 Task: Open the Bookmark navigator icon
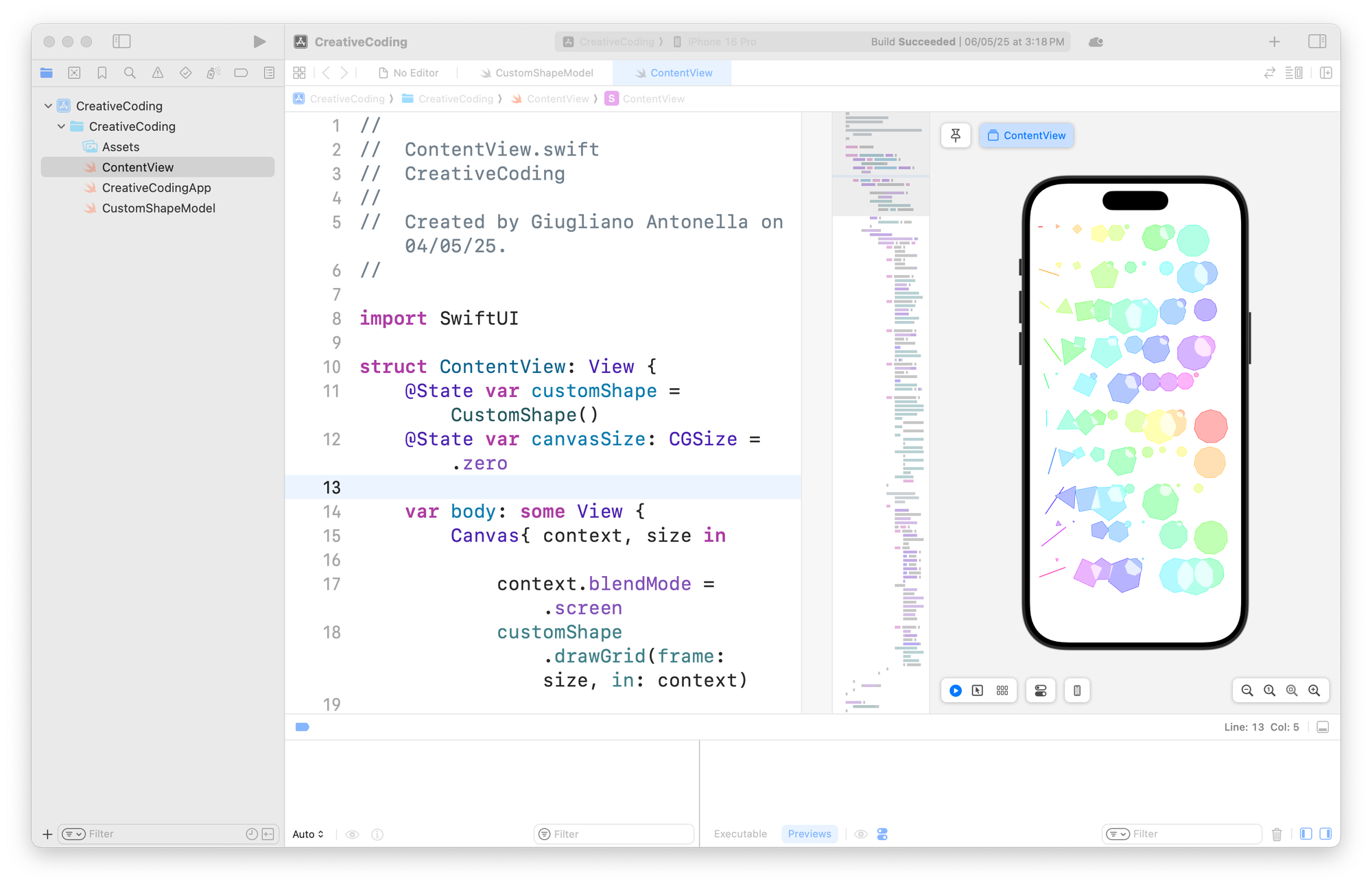point(102,73)
